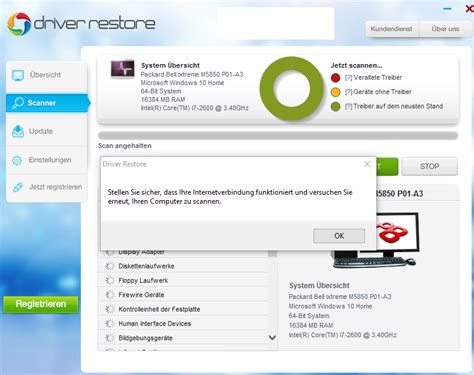Click the Jetzt registrieren pencil icon
This screenshot has width=474, height=375.
point(18,187)
